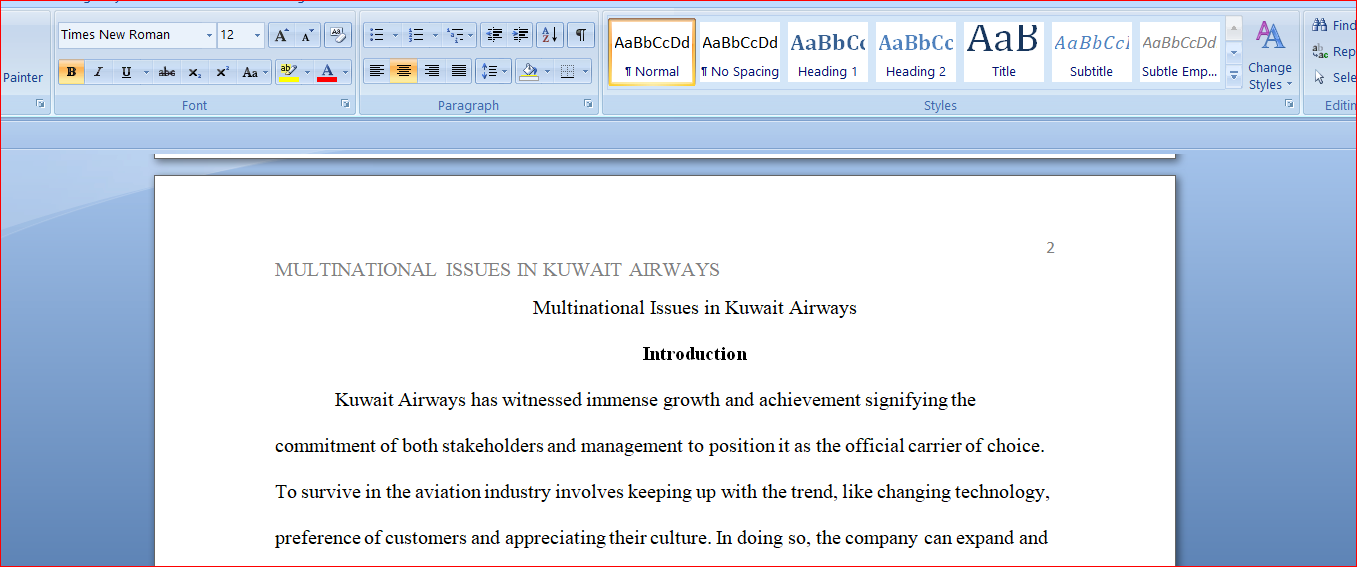1357x567 pixels.
Task: Grow the font size
Action: [281, 35]
